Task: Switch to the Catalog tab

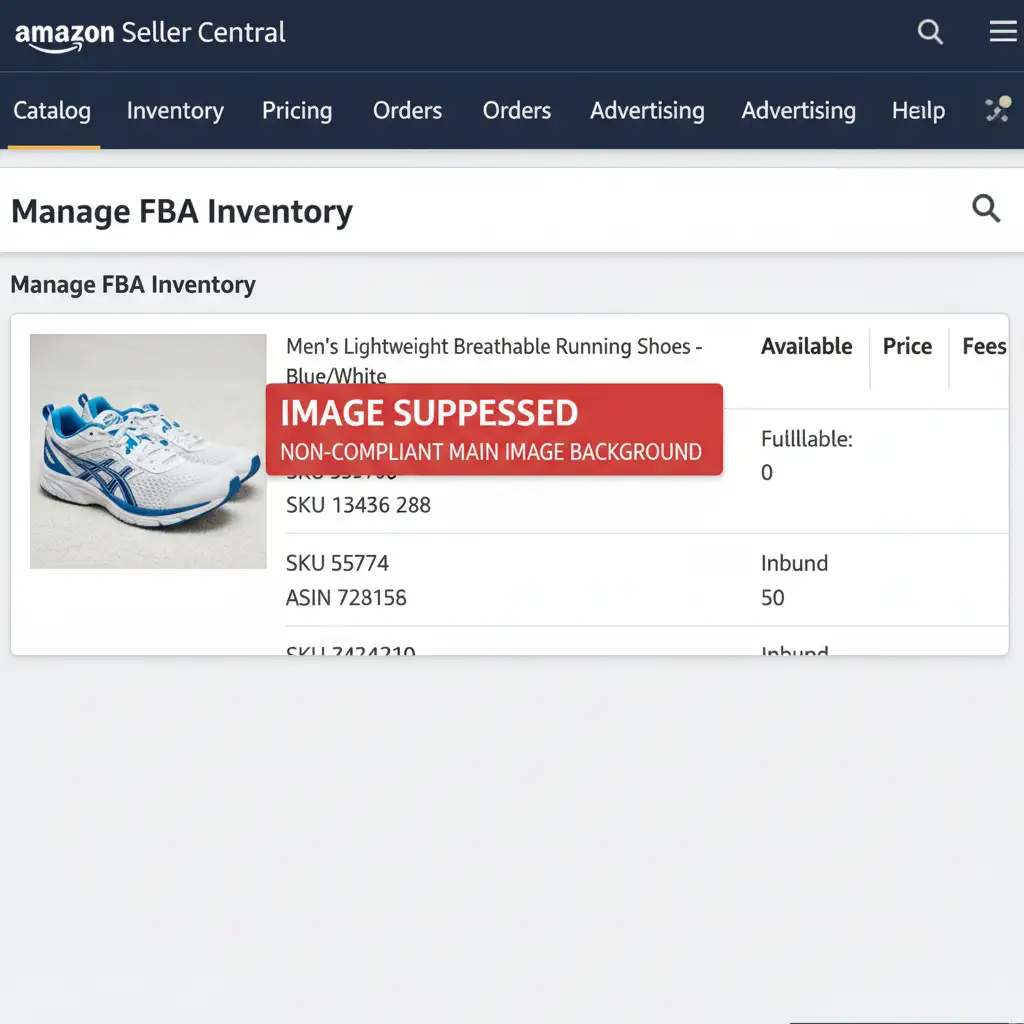Action: pyautogui.click(x=52, y=111)
